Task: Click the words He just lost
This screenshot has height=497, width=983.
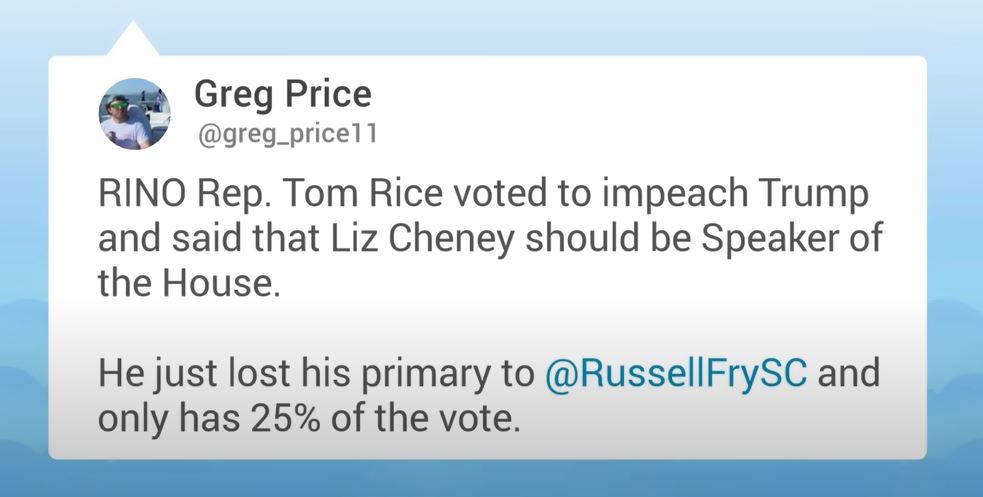Action: pos(194,374)
